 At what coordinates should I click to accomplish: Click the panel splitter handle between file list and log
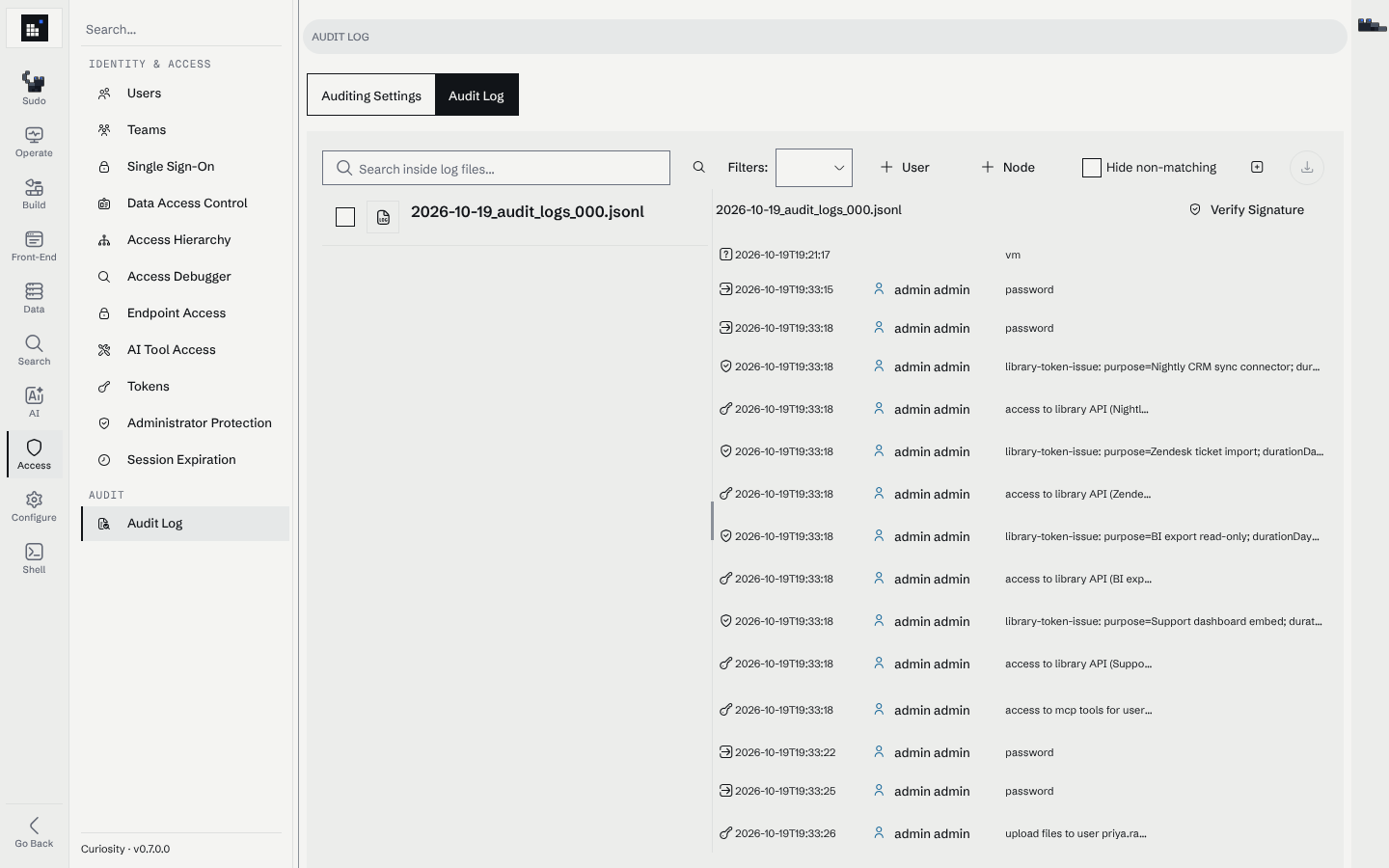pyautogui.click(x=712, y=521)
